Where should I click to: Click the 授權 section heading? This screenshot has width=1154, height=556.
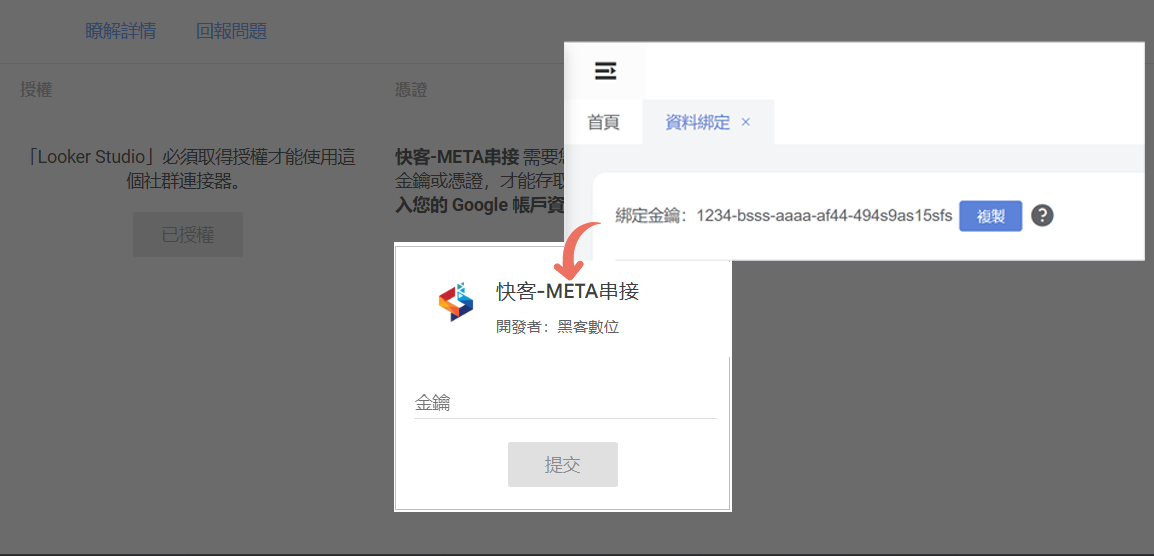[36, 90]
